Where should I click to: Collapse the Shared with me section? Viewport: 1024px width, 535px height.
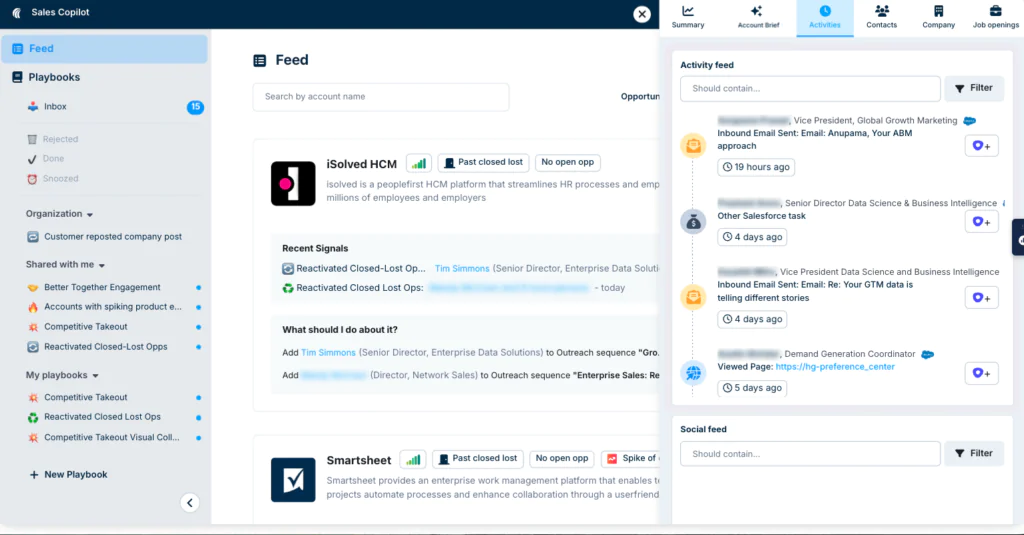click(65, 265)
